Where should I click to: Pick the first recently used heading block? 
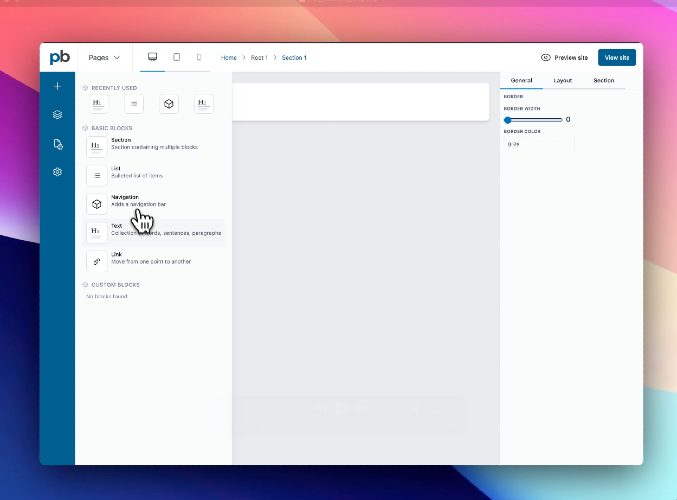pos(98,104)
